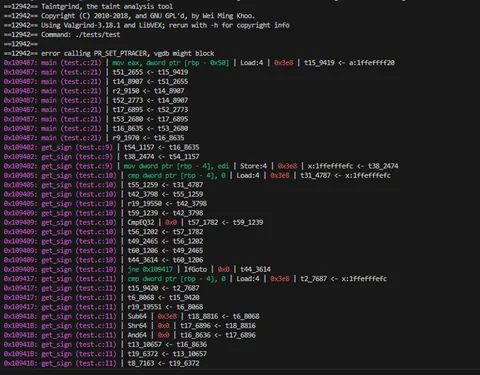
Task: Click the 't17_6896 <- t18_8816' entry
Action: (218, 325)
